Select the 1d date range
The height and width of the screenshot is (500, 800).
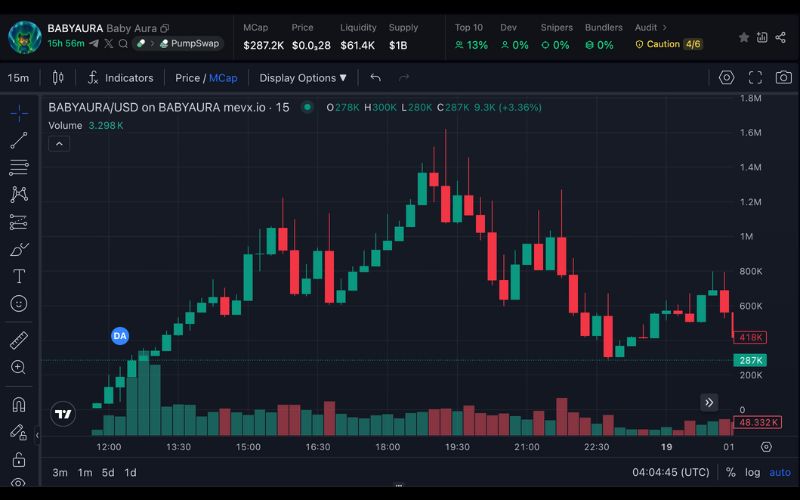[131, 472]
